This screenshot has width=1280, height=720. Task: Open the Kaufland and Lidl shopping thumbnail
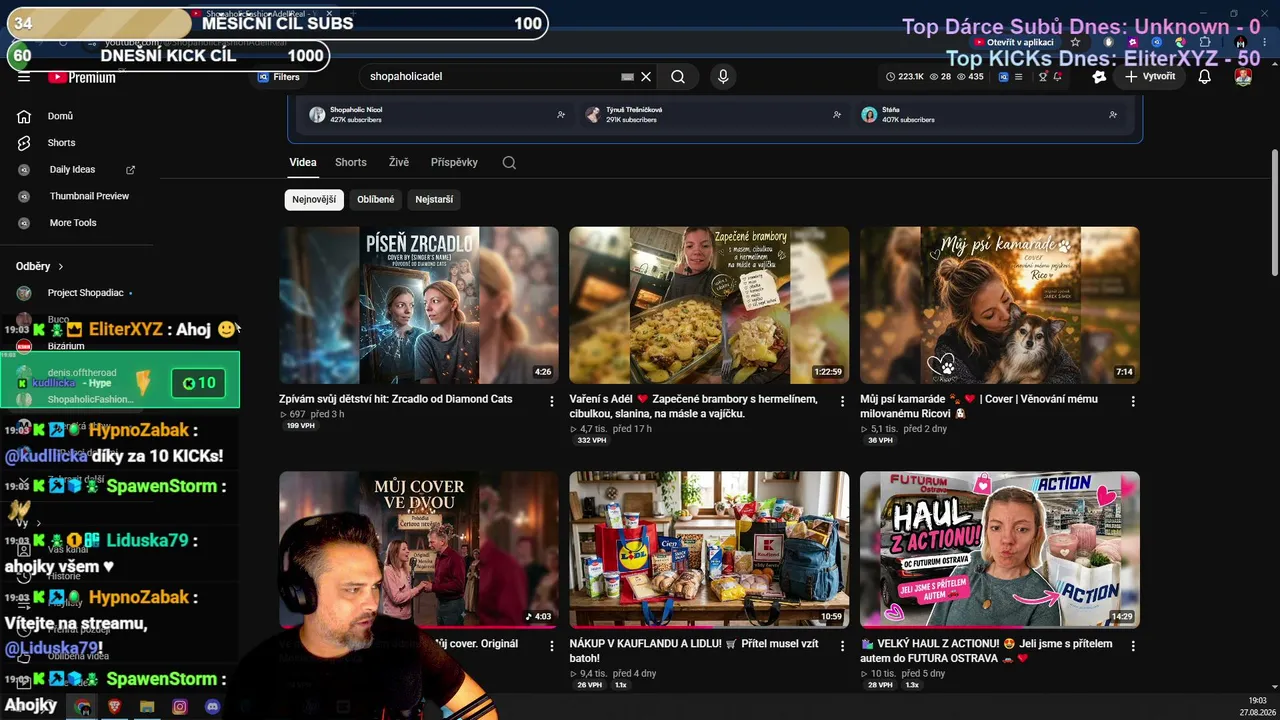coord(709,550)
